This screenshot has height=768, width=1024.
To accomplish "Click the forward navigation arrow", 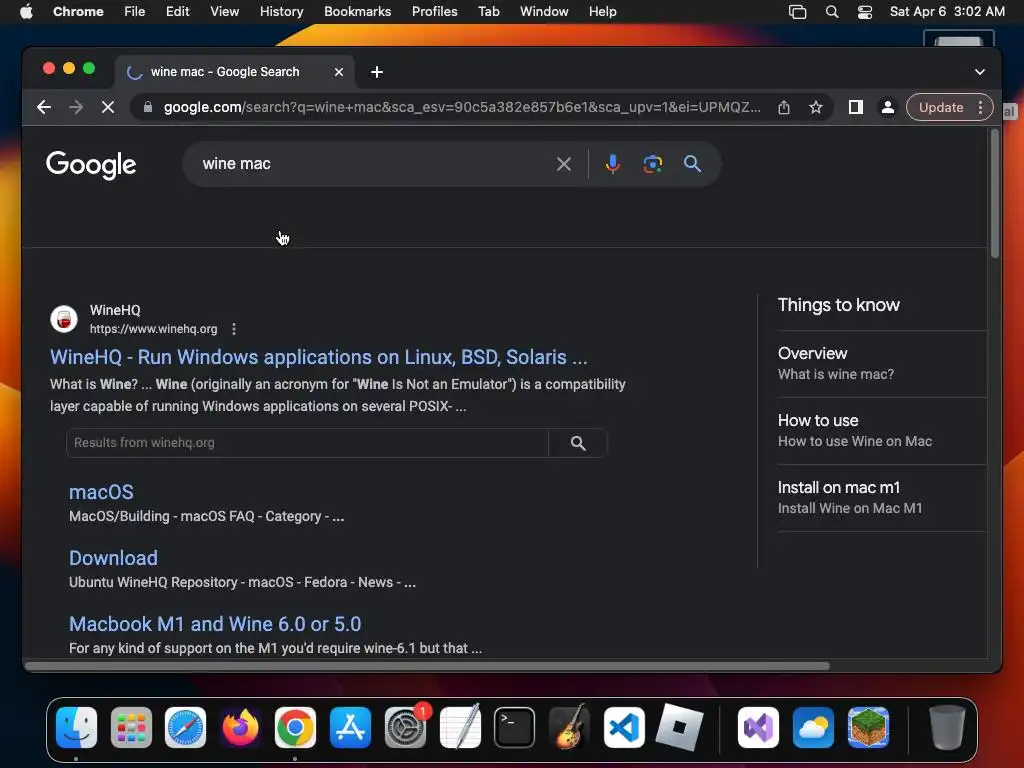I will point(76,107).
